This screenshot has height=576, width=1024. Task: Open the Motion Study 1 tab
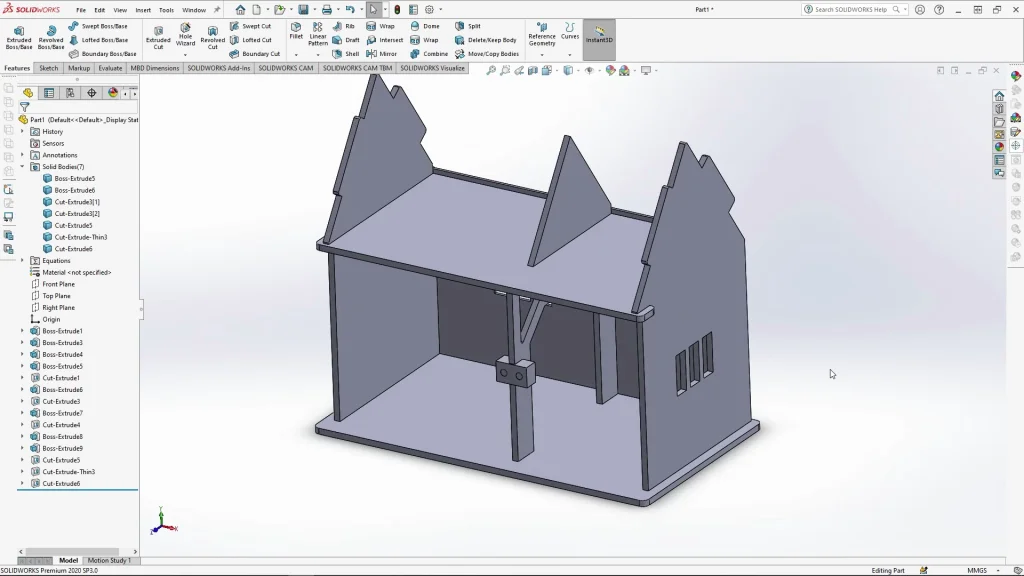(x=109, y=560)
